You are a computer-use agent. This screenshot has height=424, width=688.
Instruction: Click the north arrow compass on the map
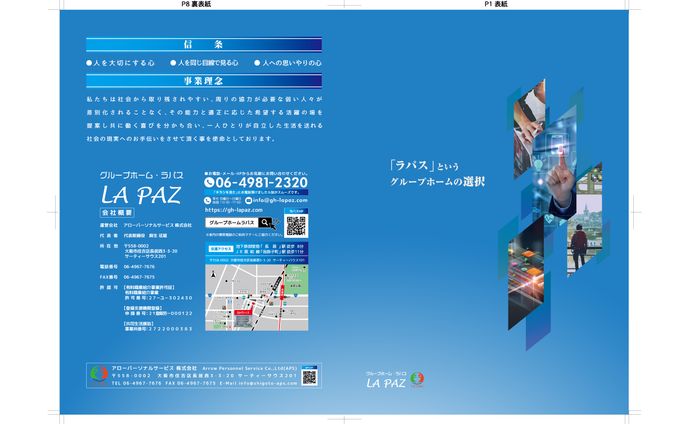click(x=213, y=274)
